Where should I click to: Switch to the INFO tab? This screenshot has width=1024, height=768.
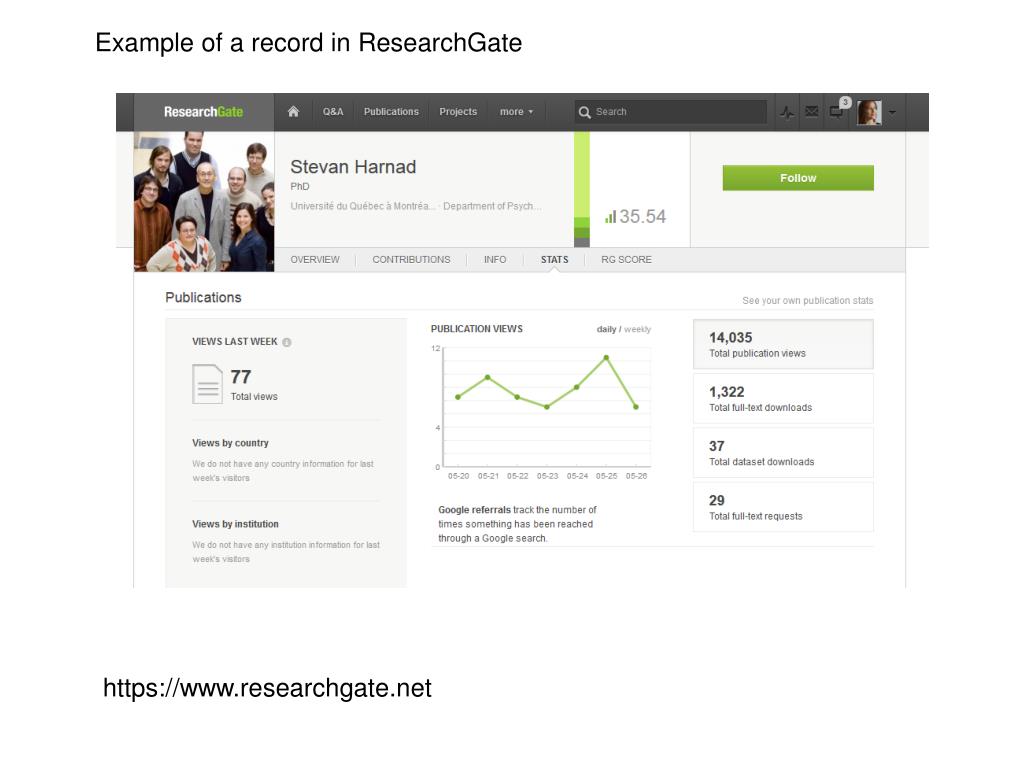pos(495,259)
